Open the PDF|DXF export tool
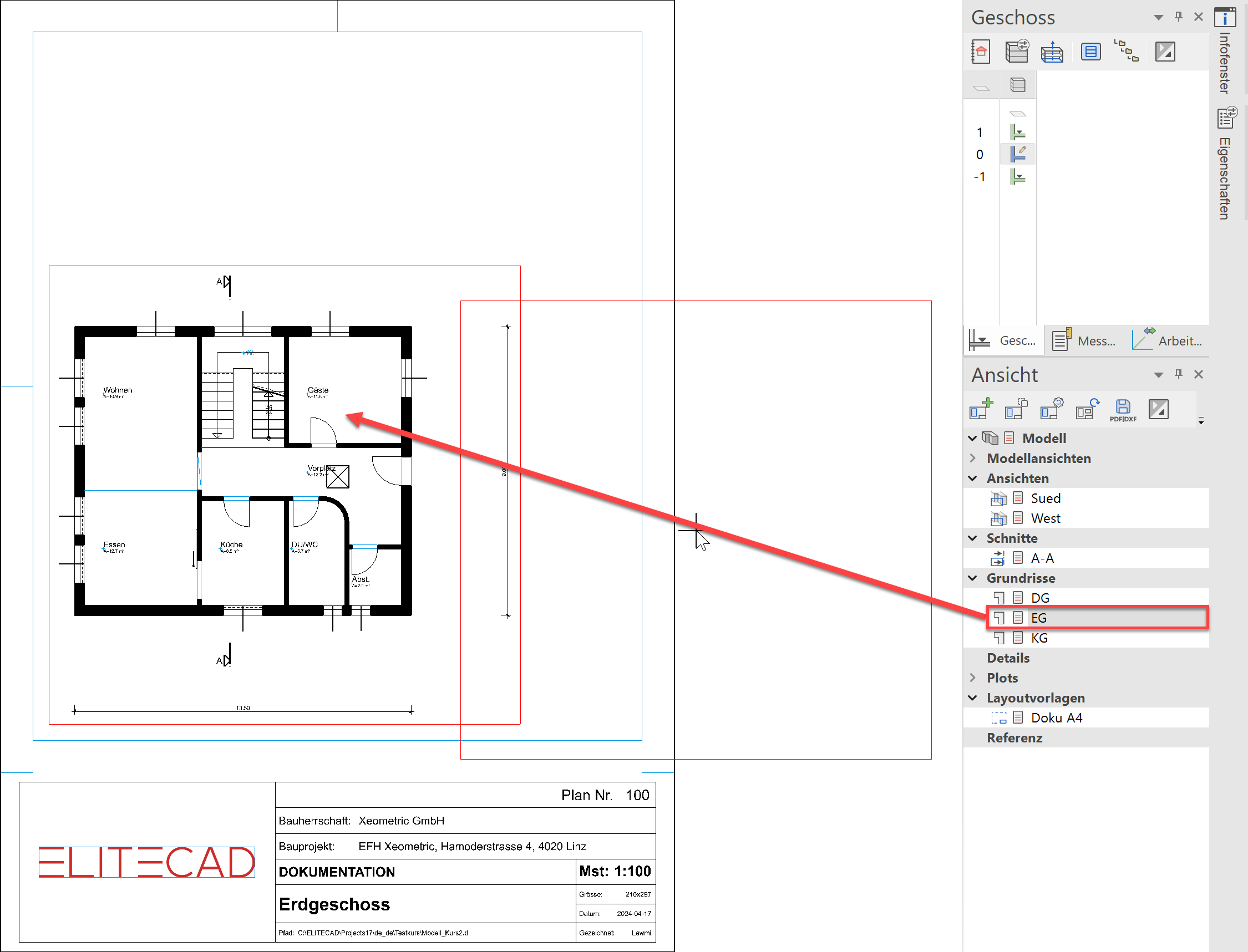Screen dimensions: 1248x952 [1123, 409]
